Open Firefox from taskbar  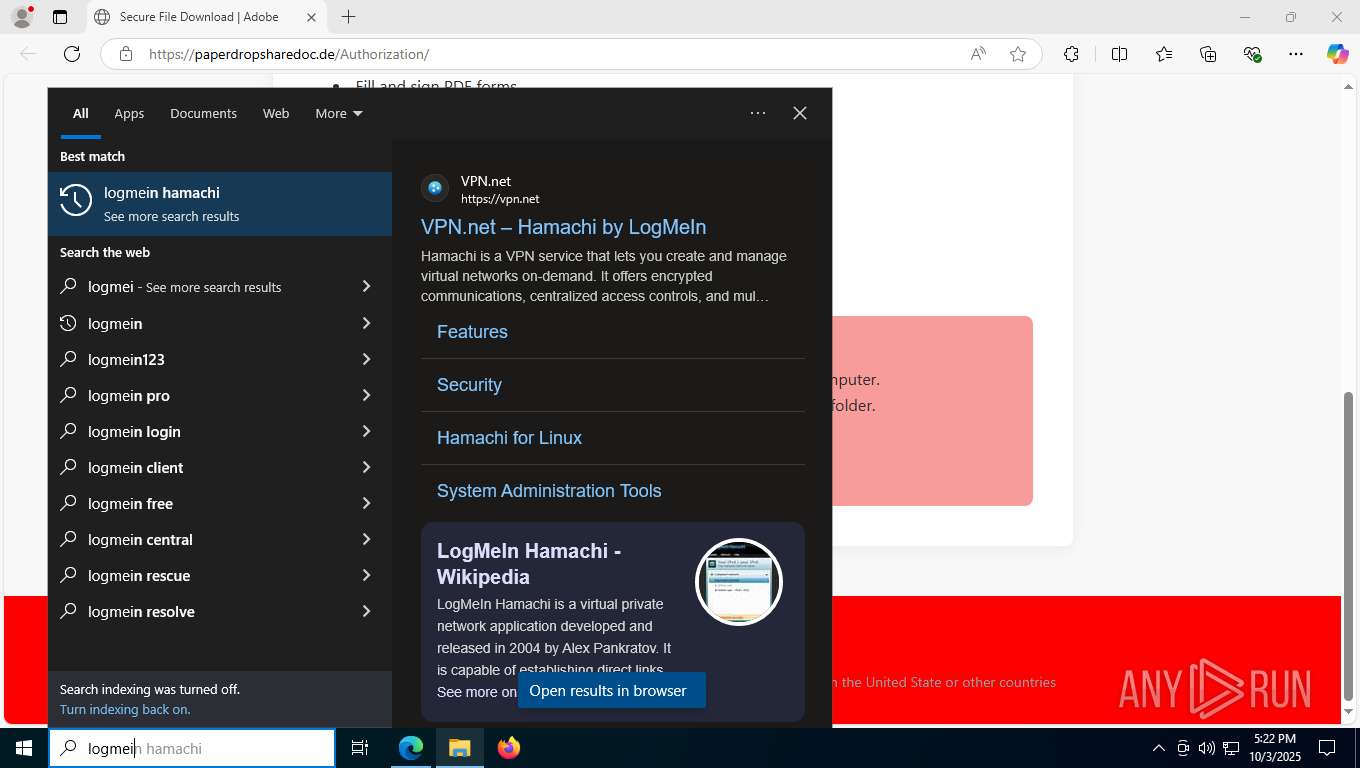(509, 748)
